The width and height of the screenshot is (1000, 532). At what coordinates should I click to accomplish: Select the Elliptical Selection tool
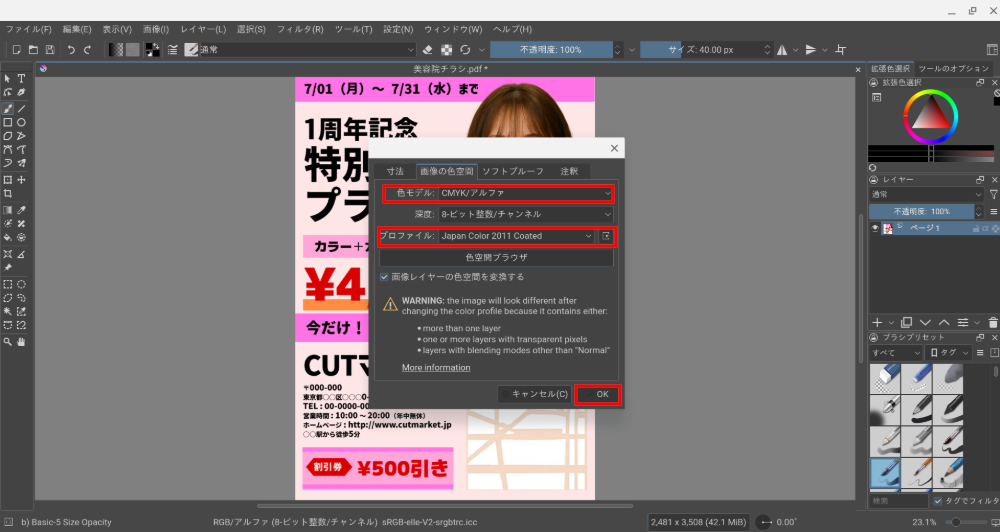pyautogui.click(x=21, y=284)
